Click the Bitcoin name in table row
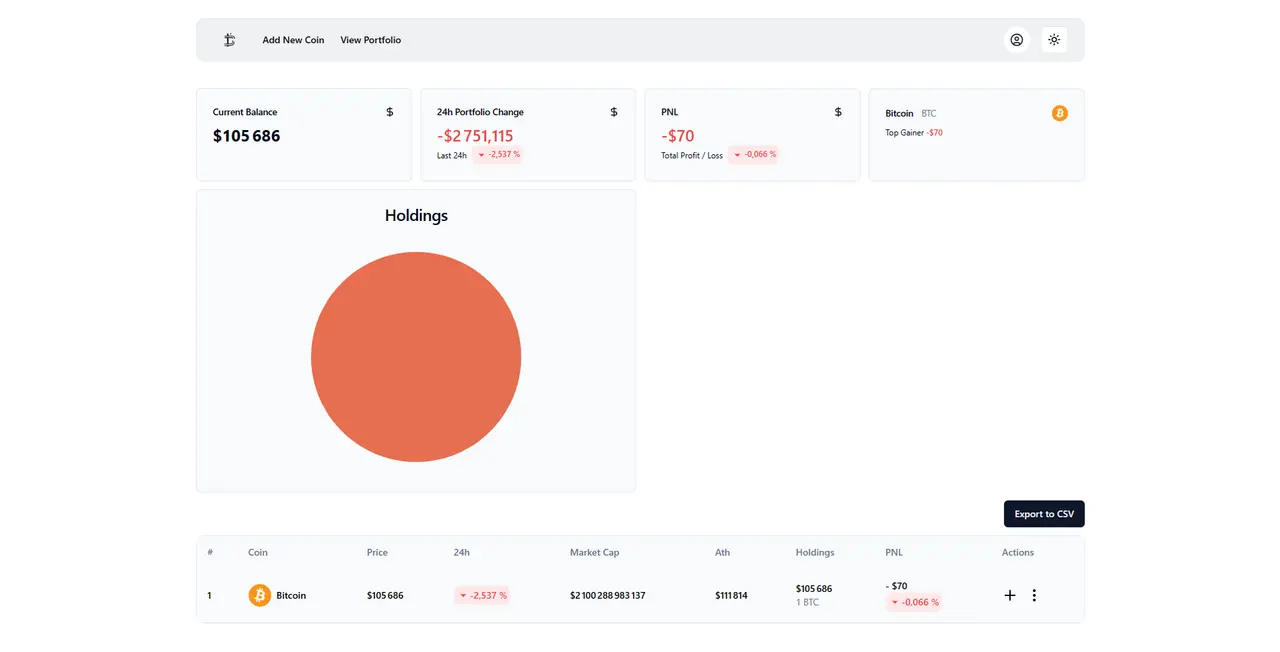The width and height of the screenshot is (1280, 652). 291,595
